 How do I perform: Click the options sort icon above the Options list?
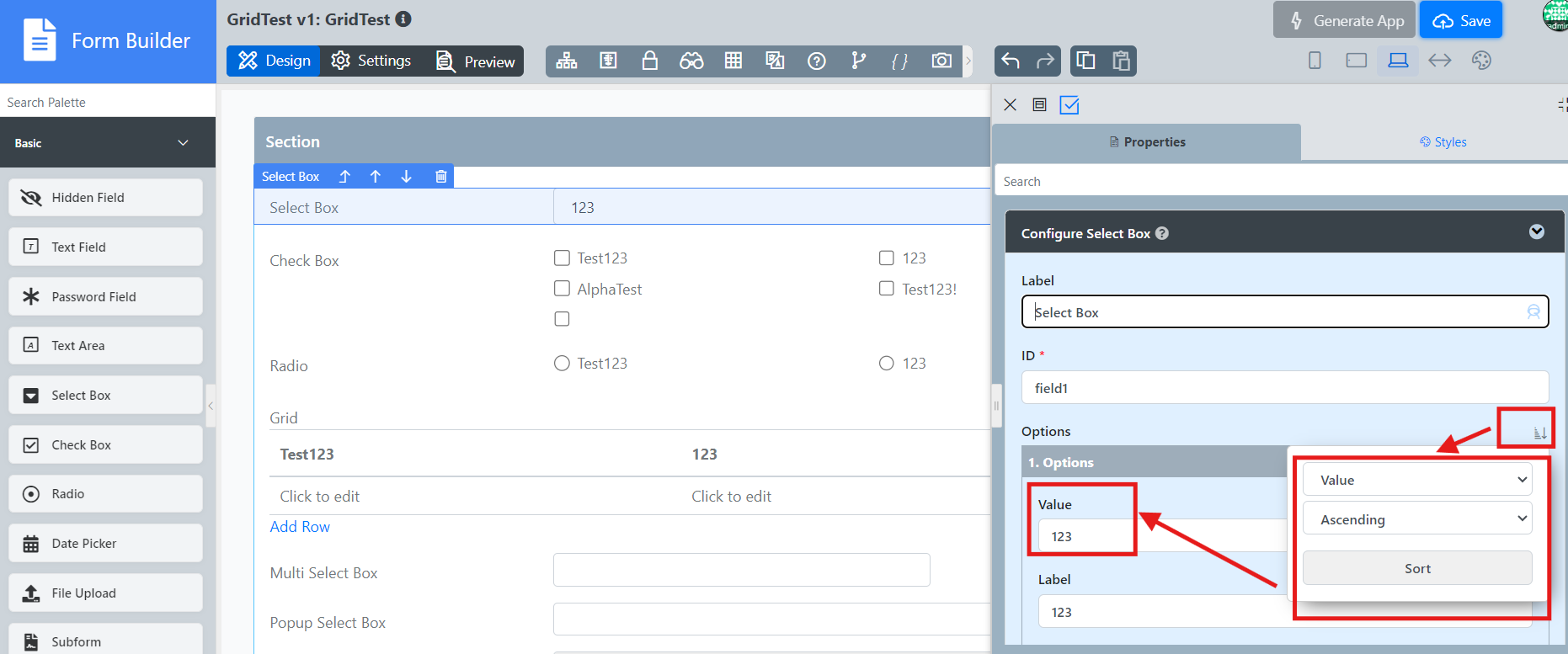1539,433
